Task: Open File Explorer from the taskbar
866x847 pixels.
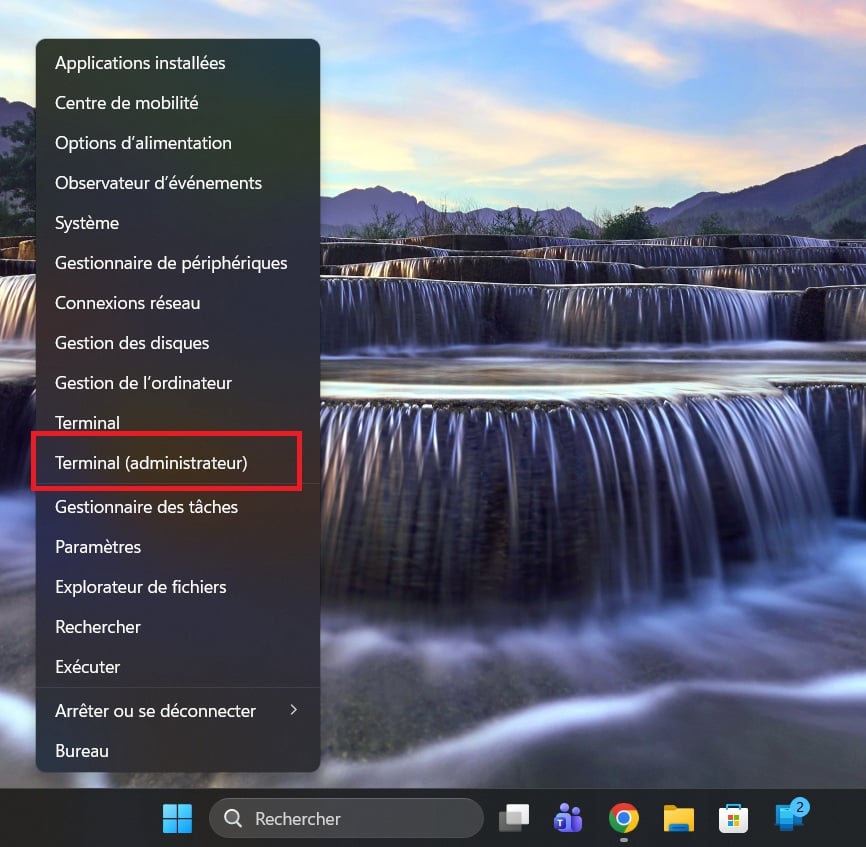Action: 678,818
